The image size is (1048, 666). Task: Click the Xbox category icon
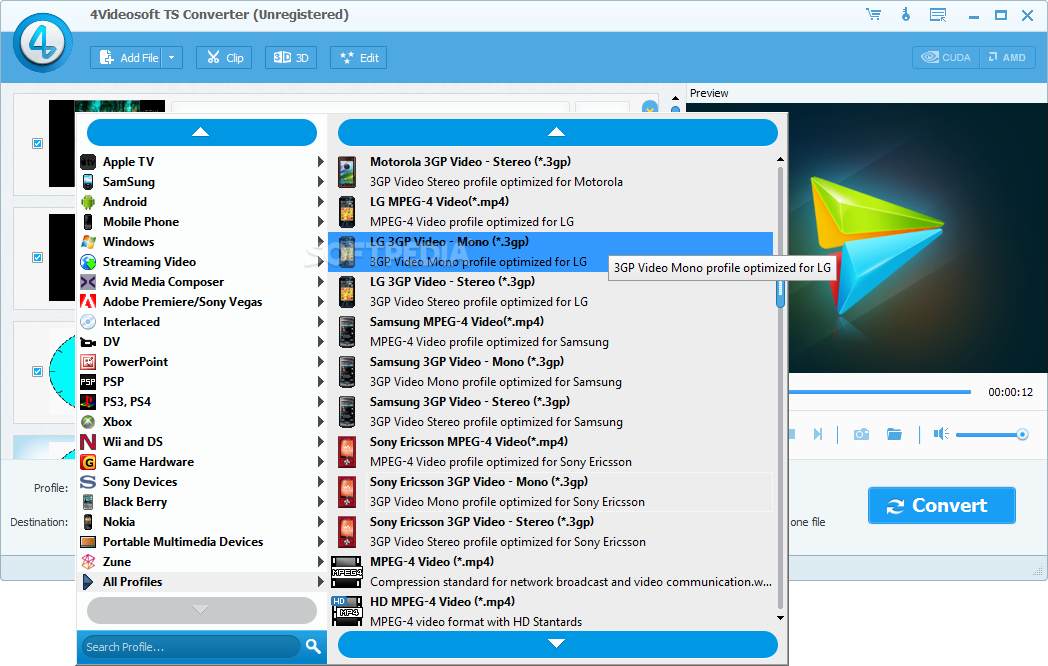[88, 422]
